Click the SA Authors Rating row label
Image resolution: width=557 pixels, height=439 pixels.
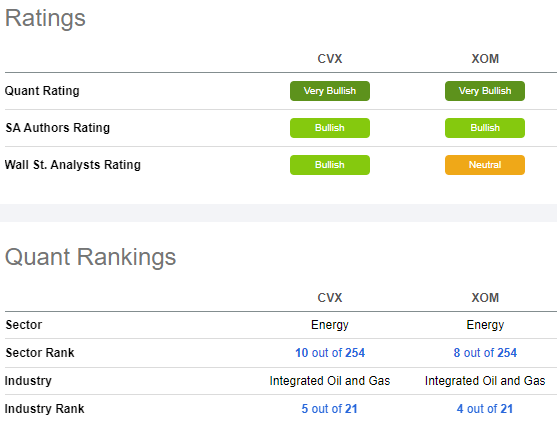click(x=58, y=128)
